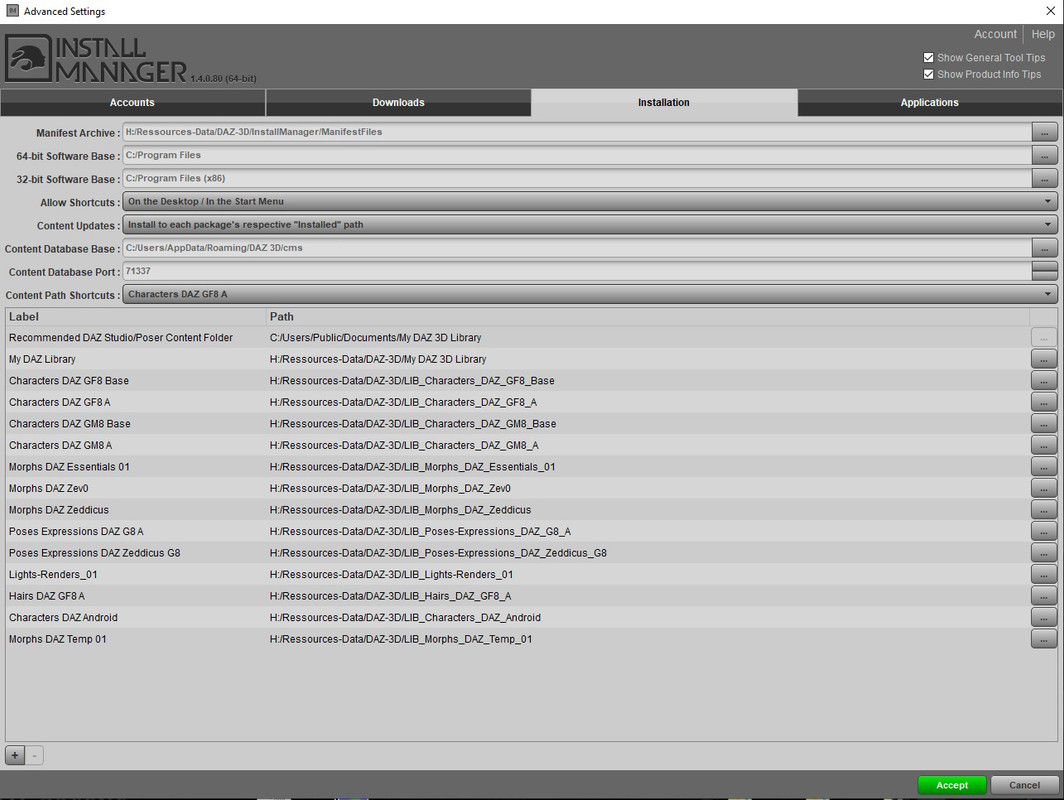1064x800 pixels.
Task: Click the Content Database Port field
Action: (x=577, y=271)
